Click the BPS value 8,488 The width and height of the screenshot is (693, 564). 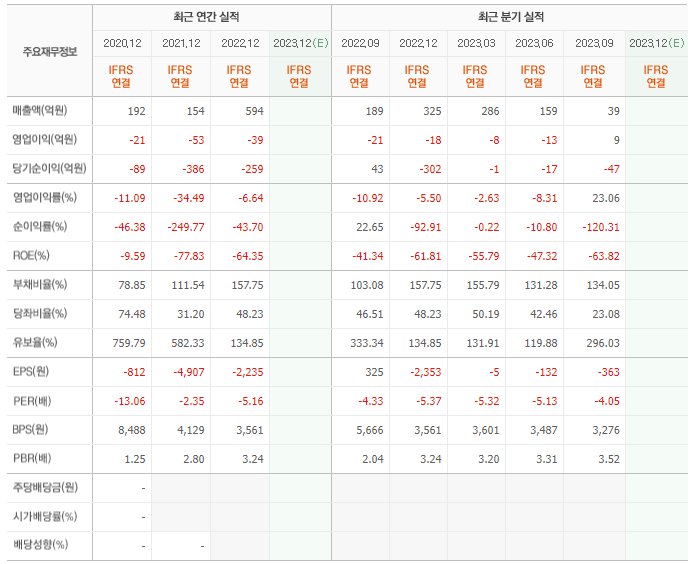click(132, 431)
